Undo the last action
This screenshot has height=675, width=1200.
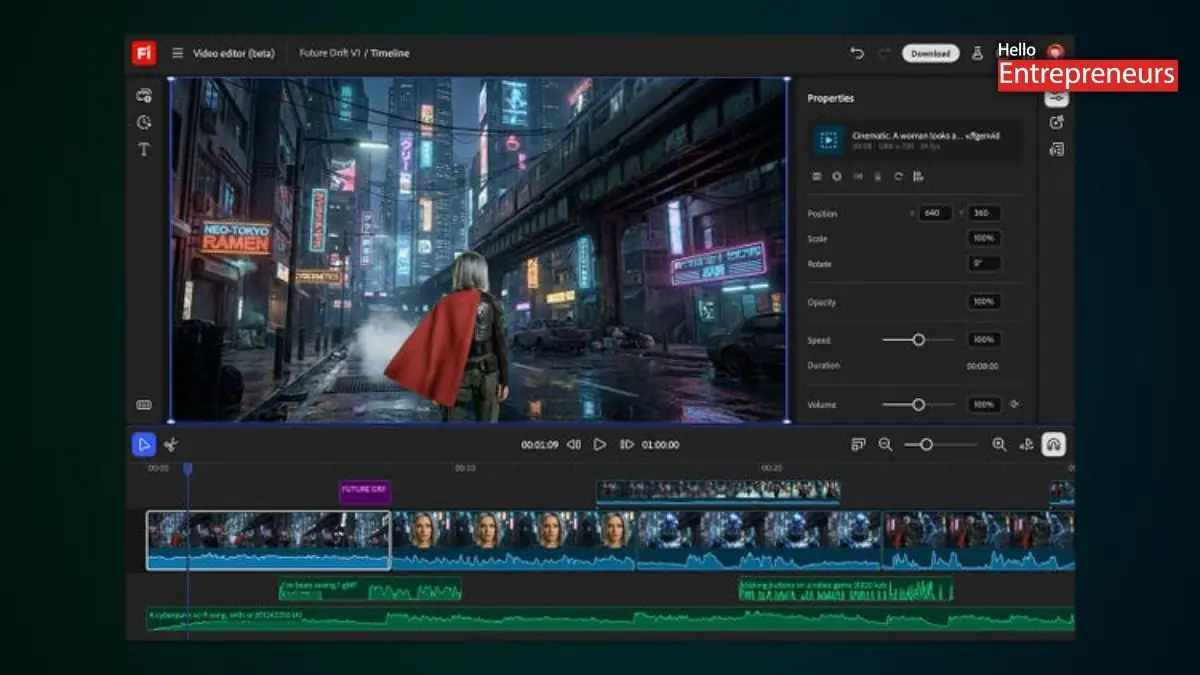click(x=857, y=53)
